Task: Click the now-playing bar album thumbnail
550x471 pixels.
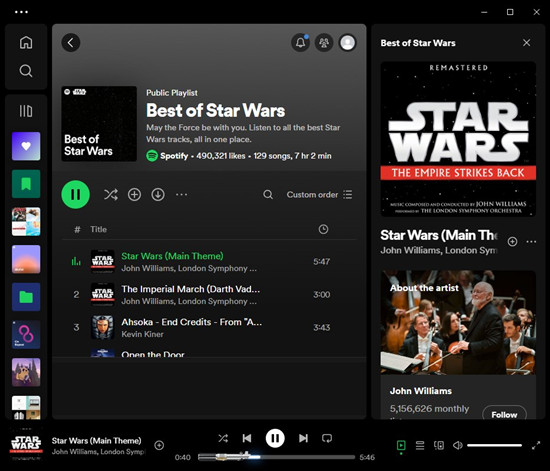Action: (x=26, y=445)
